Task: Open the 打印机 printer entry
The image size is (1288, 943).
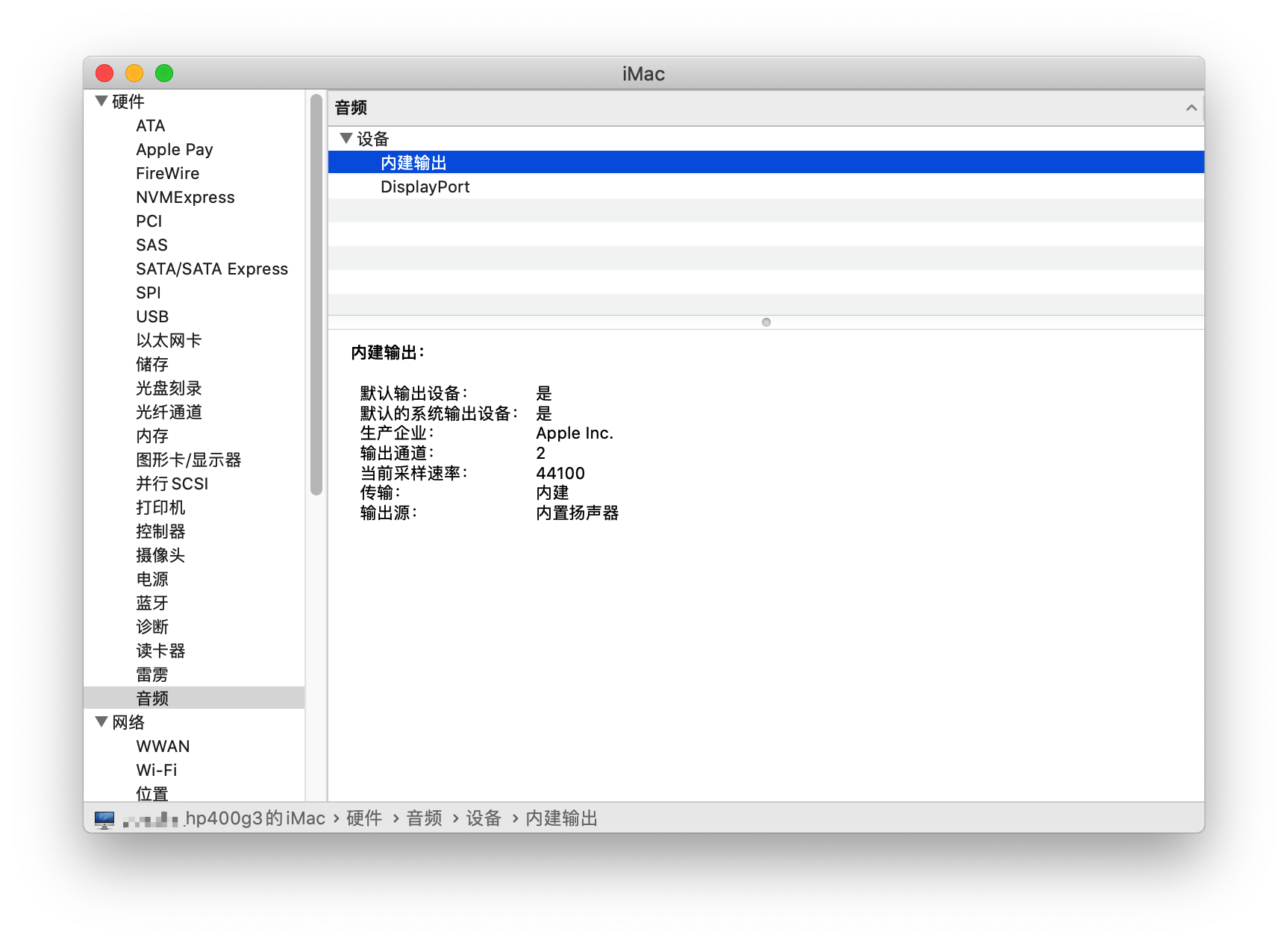Action: pyautogui.click(x=160, y=507)
